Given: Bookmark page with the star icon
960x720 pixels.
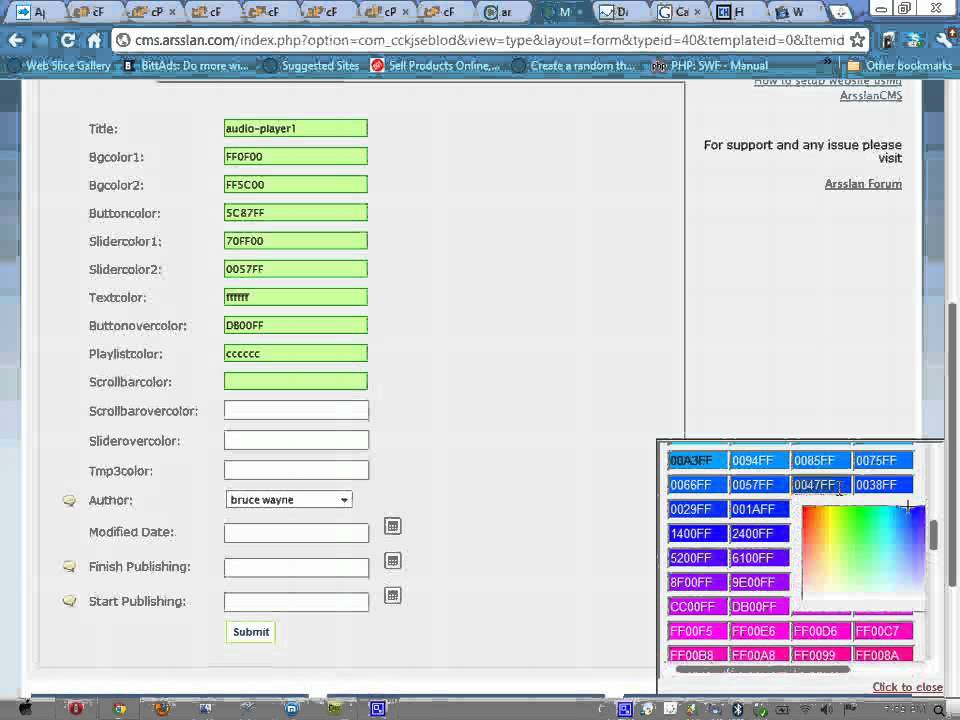Looking at the screenshot, I should [x=858, y=40].
